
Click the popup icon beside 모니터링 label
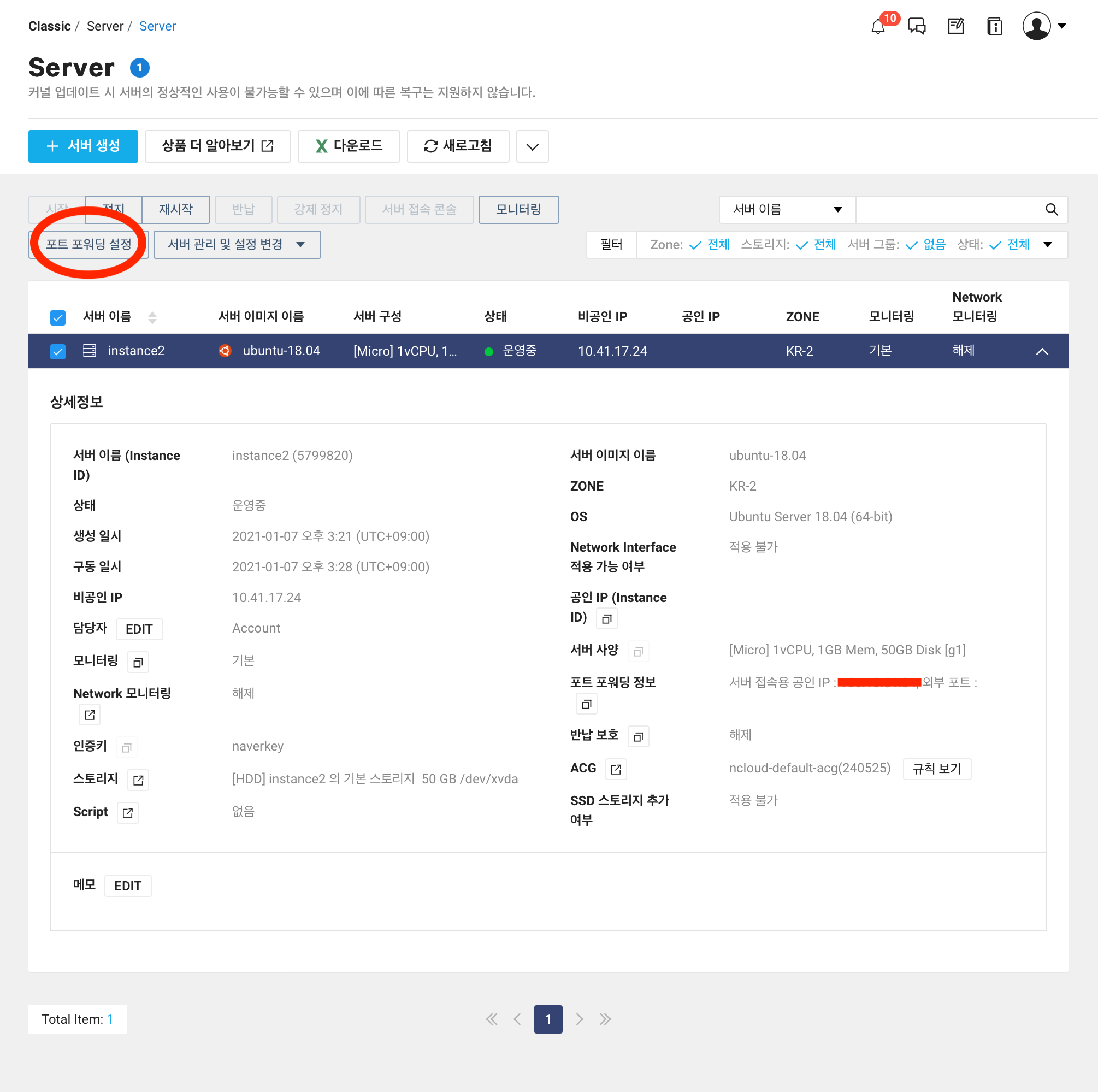coord(138,662)
